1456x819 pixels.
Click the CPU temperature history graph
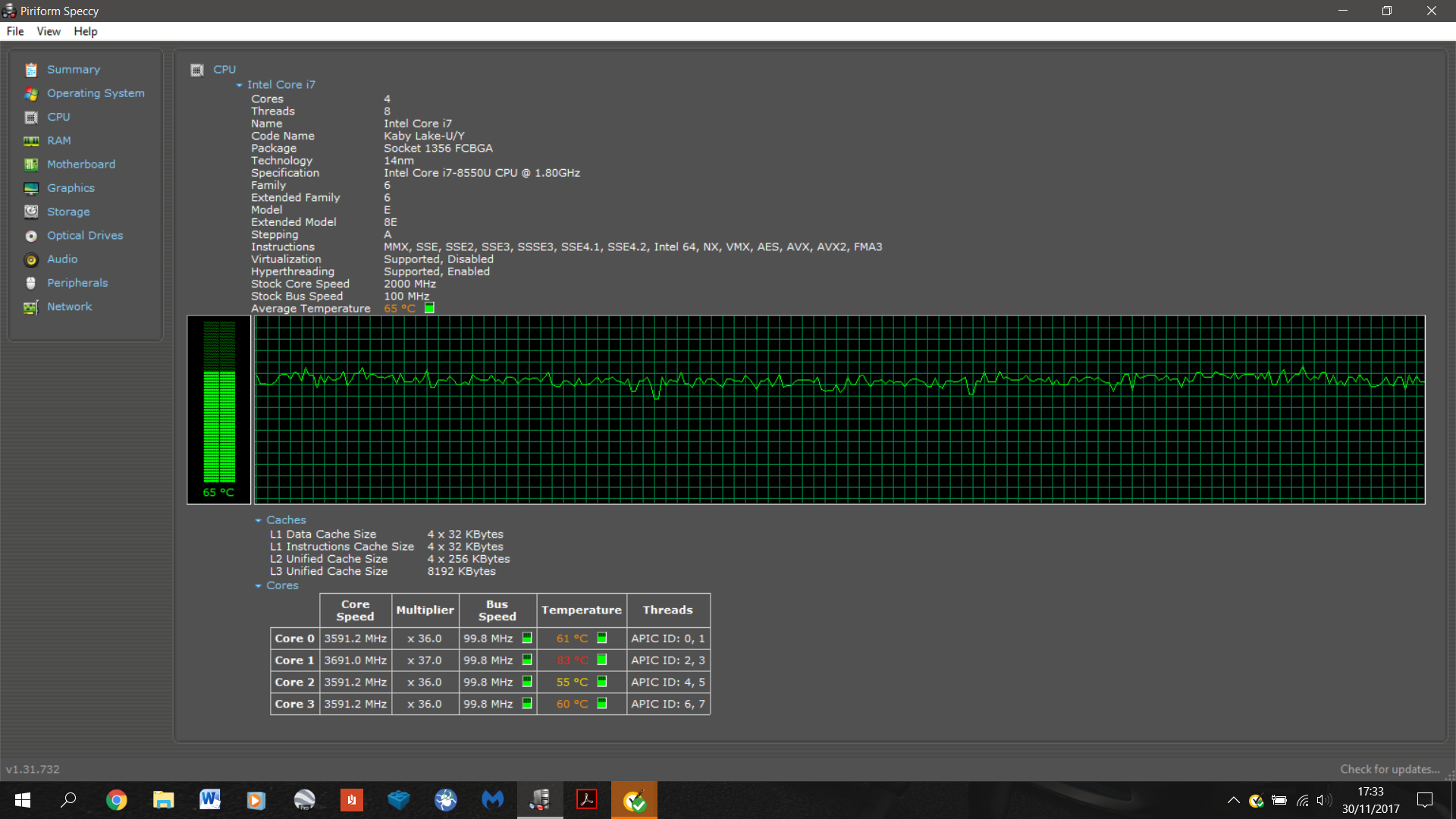point(839,410)
